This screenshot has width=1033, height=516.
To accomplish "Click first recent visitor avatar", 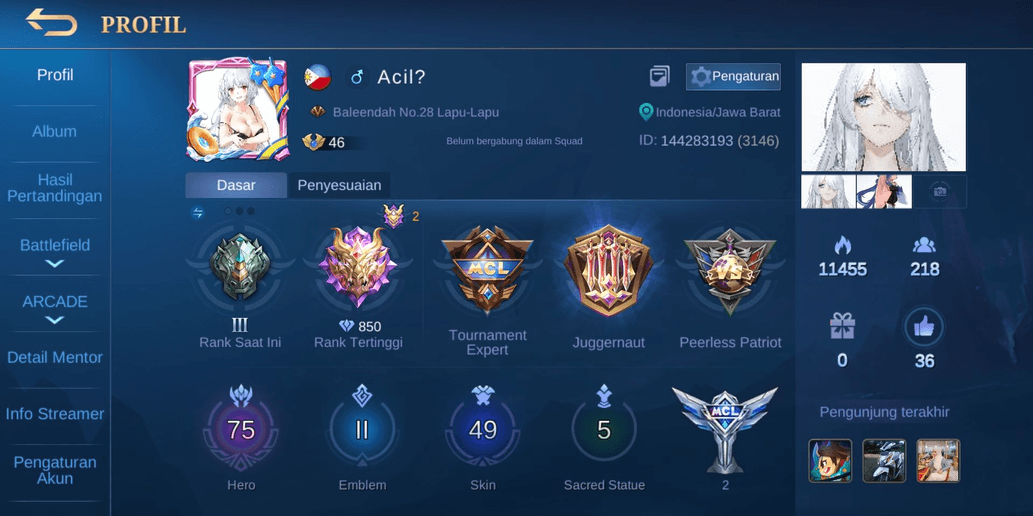I will [830, 461].
